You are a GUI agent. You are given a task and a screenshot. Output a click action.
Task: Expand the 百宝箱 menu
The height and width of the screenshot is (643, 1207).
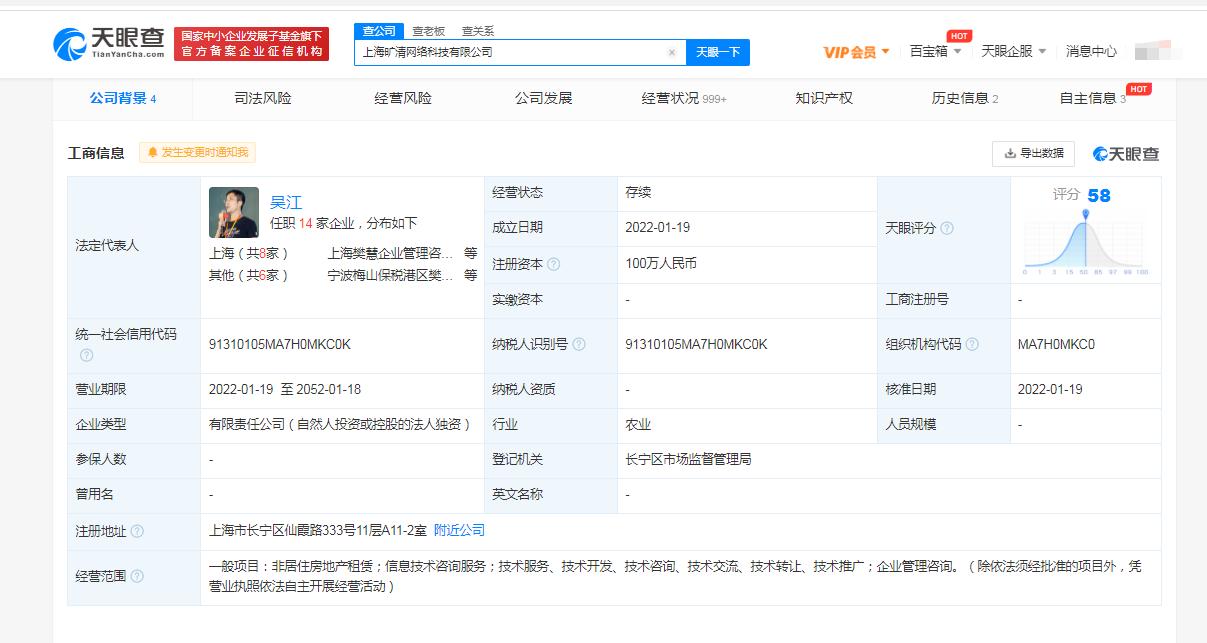[x=935, y=51]
